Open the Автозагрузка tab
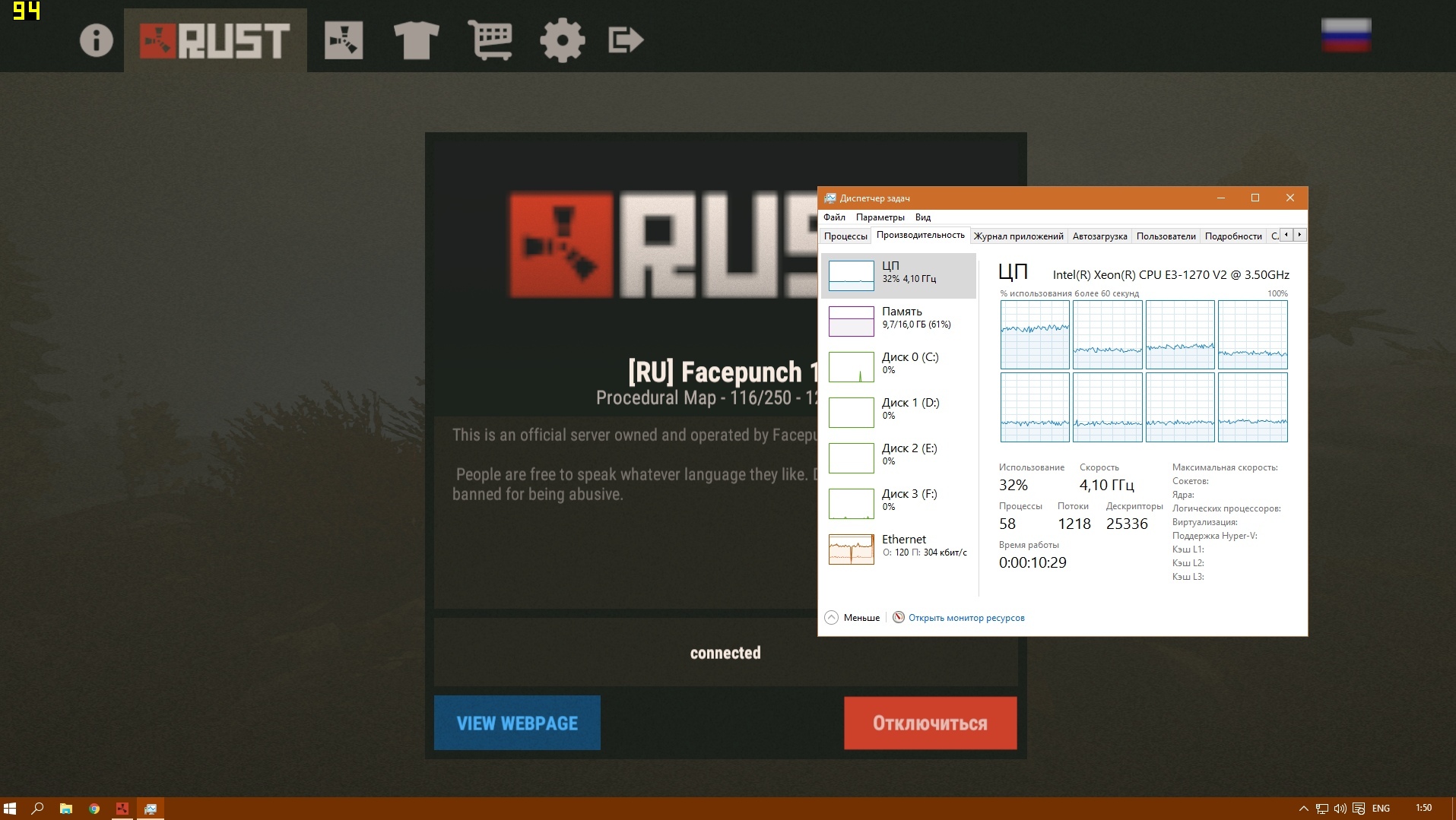 tap(1100, 236)
